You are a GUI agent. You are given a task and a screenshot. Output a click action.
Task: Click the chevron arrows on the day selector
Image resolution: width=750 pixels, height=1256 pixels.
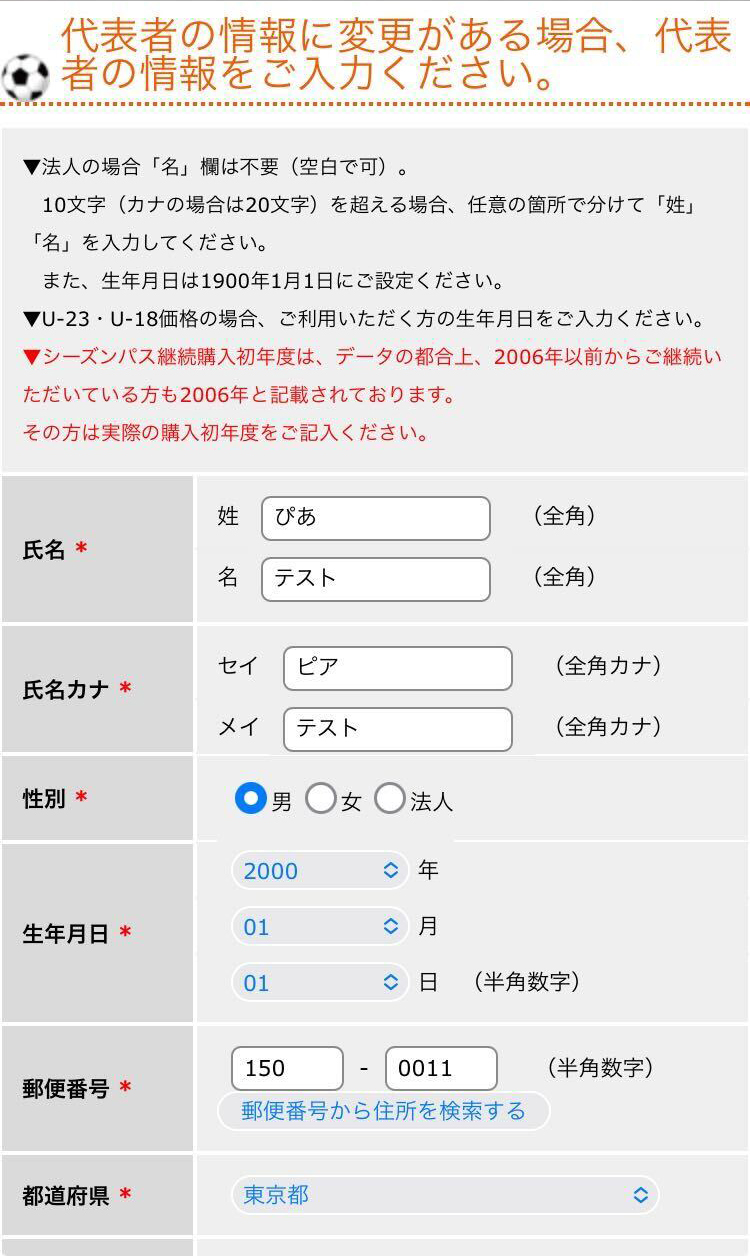391,983
